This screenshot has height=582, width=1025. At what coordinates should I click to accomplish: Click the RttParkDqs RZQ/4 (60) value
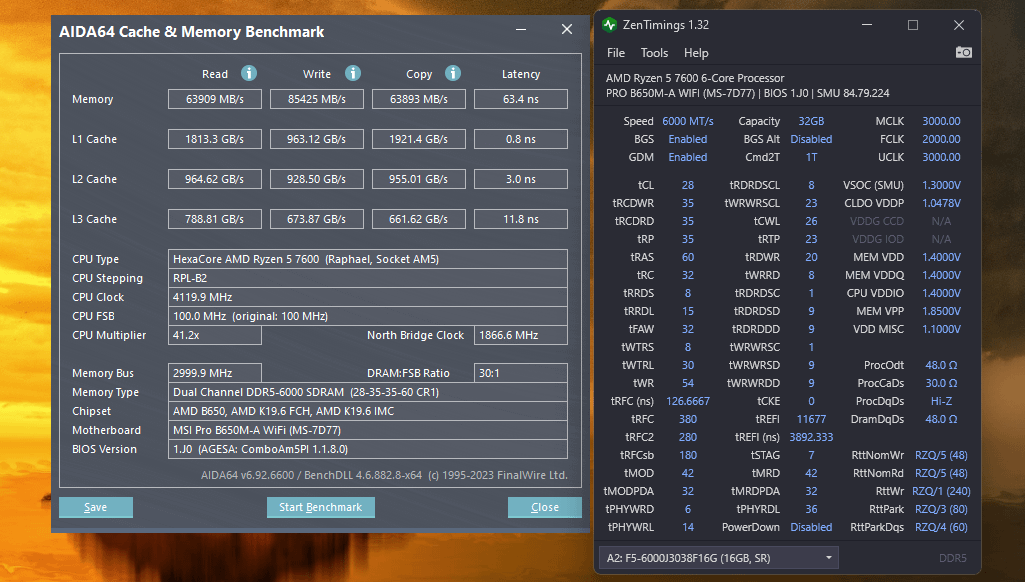pyautogui.click(x=941, y=527)
